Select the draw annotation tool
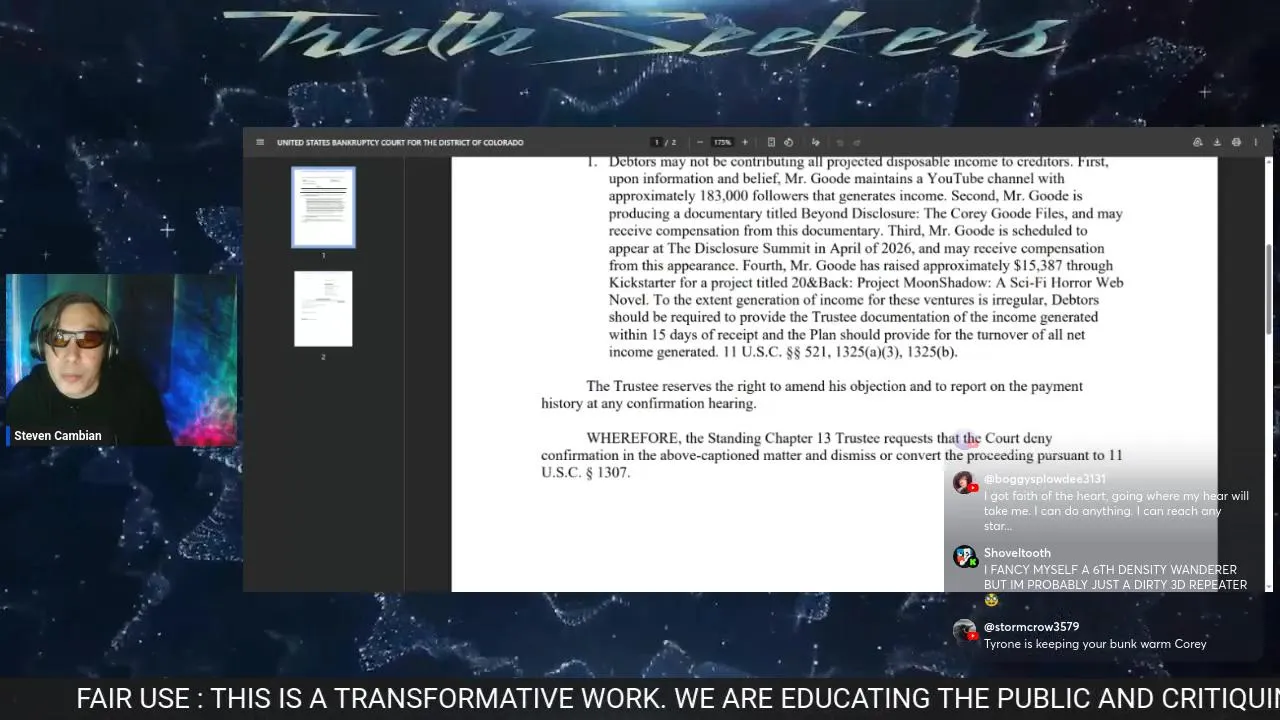Image resolution: width=1280 pixels, height=720 pixels. click(816, 142)
